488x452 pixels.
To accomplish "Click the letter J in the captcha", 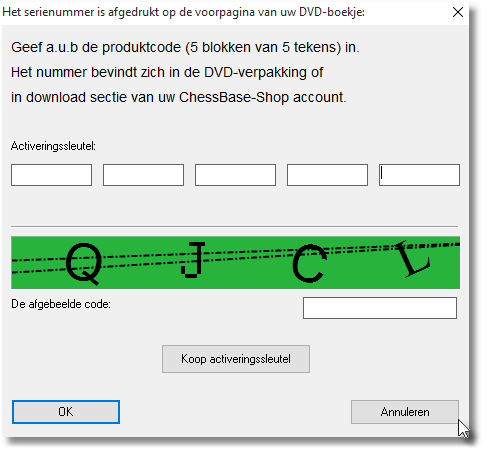I will tap(193, 260).
